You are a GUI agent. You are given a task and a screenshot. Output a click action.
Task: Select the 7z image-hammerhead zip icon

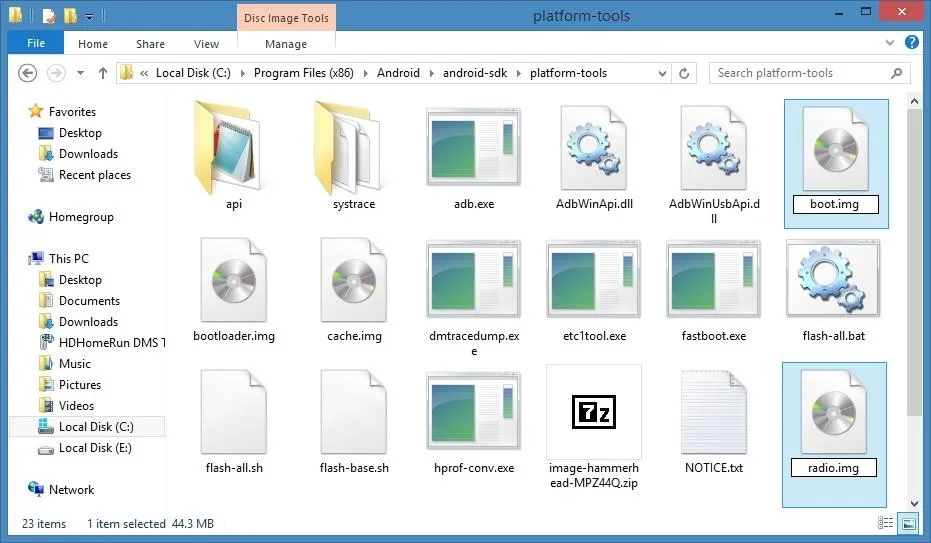click(x=594, y=412)
